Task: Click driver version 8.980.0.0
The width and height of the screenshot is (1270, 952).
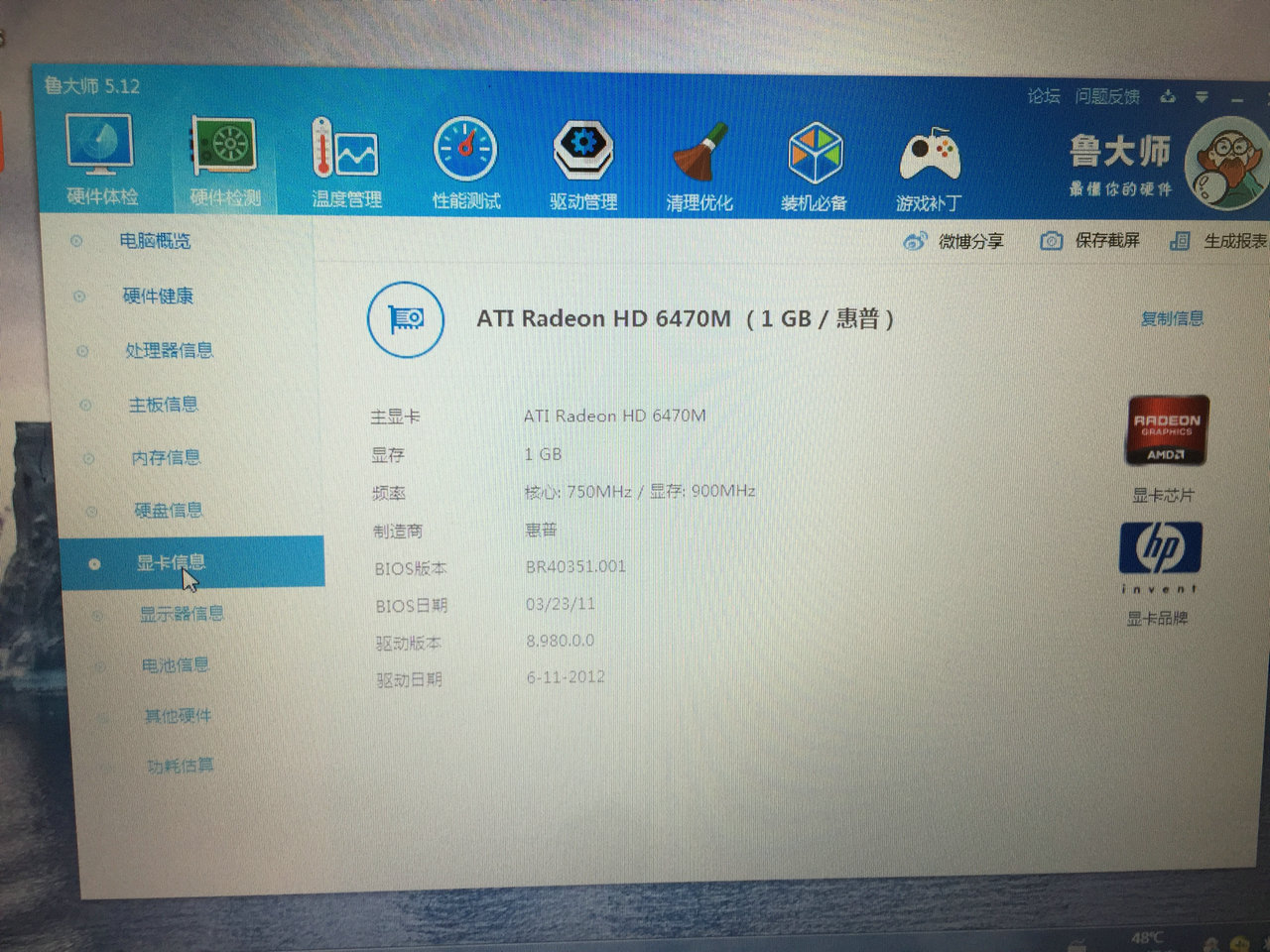Action: click(x=561, y=641)
